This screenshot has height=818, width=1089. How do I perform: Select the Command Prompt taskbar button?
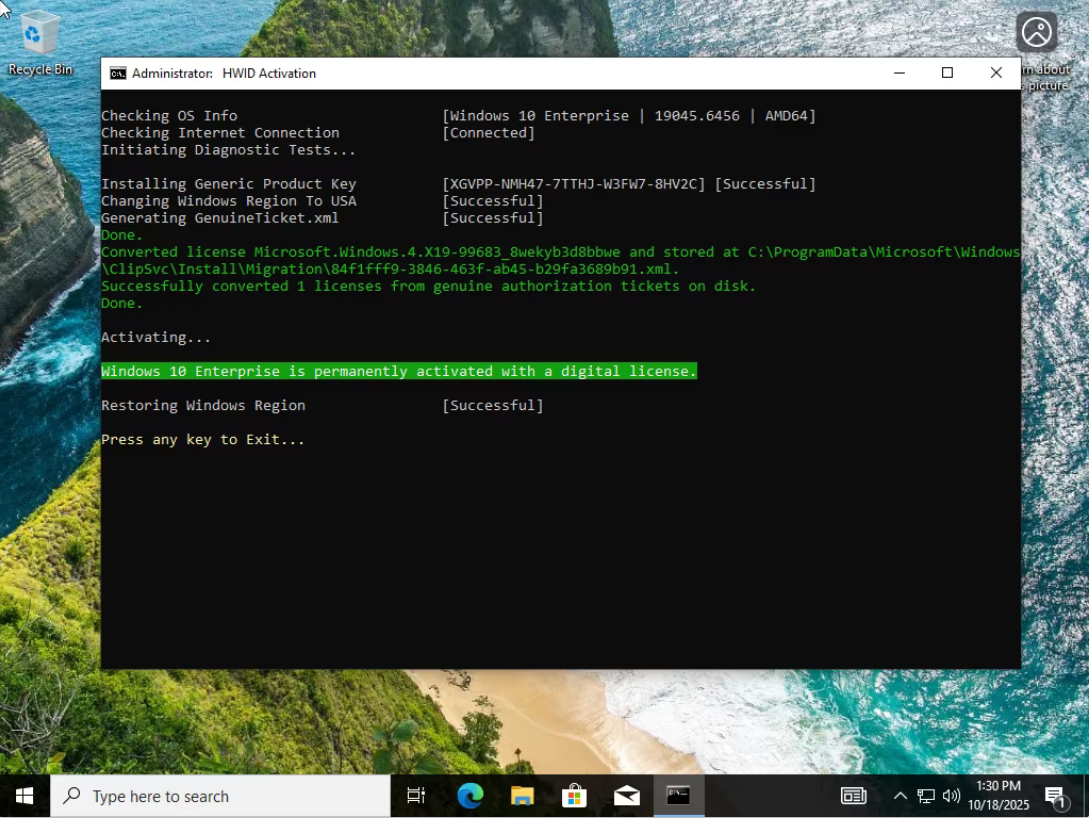(x=679, y=796)
